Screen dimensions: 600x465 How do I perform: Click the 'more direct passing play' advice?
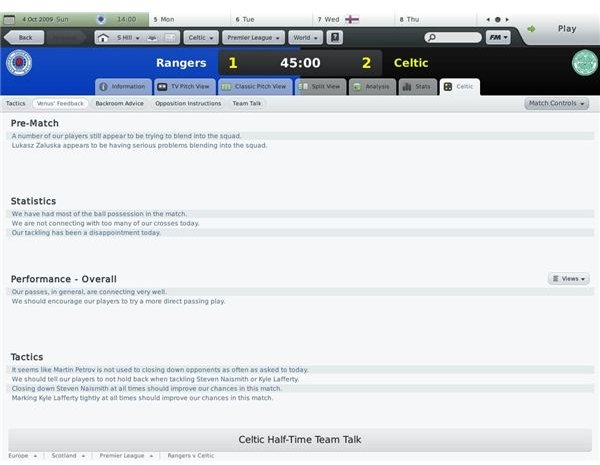point(300,301)
